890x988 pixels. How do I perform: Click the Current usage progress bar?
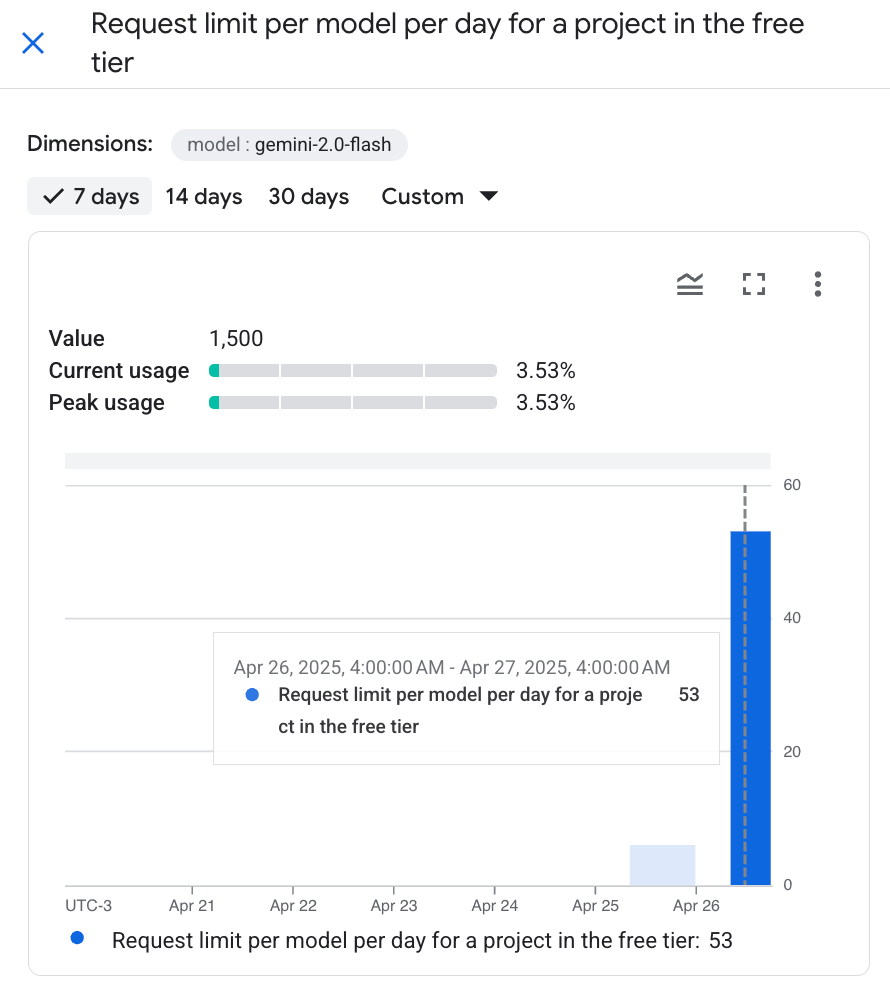pyautogui.click(x=353, y=371)
